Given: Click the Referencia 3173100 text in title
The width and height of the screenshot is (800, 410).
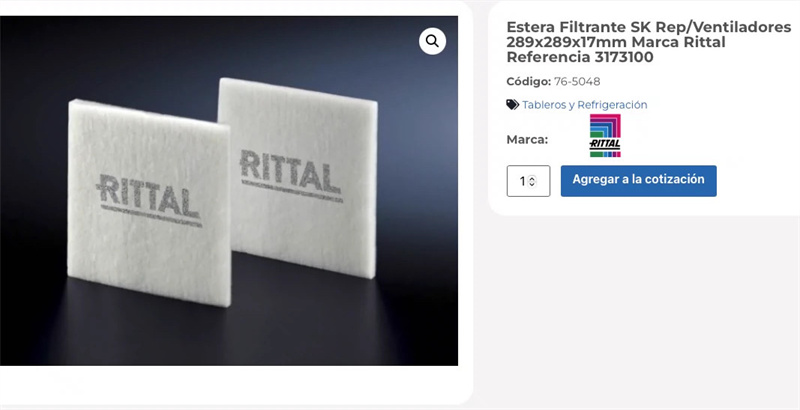Looking at the screenshot, I should click(x=580, y=57).
